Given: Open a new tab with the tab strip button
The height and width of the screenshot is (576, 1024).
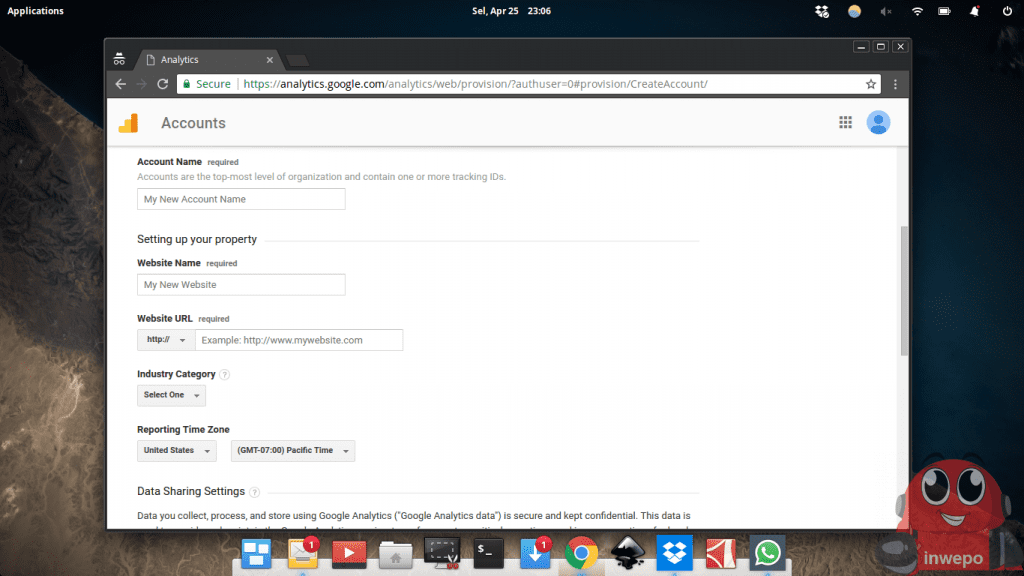Looking at the screenshot, I should click(x=298, y=61).
